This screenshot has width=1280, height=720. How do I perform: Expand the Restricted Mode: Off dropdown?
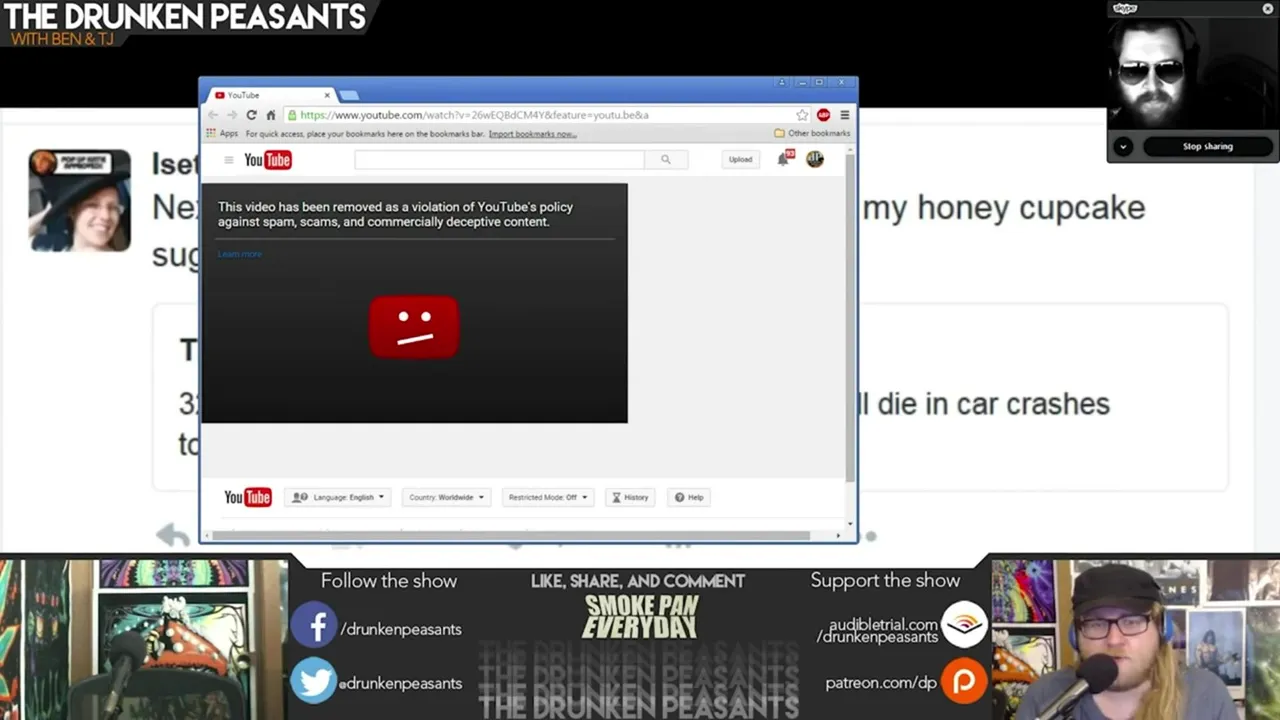click(548, 497)
